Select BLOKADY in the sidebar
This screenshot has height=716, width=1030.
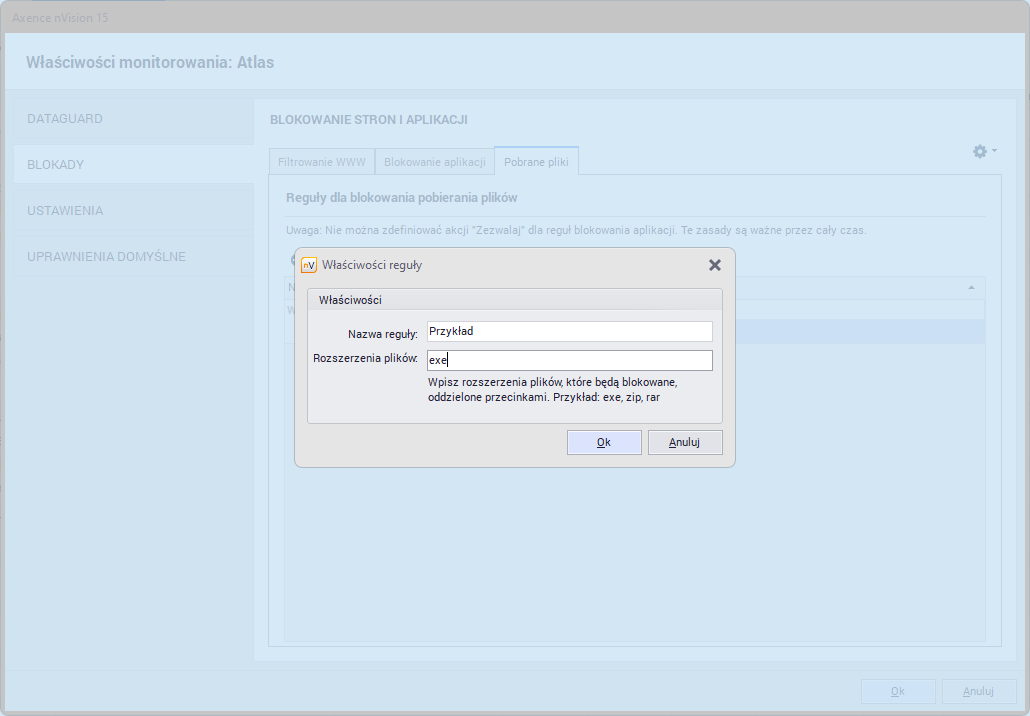[55, 165]
